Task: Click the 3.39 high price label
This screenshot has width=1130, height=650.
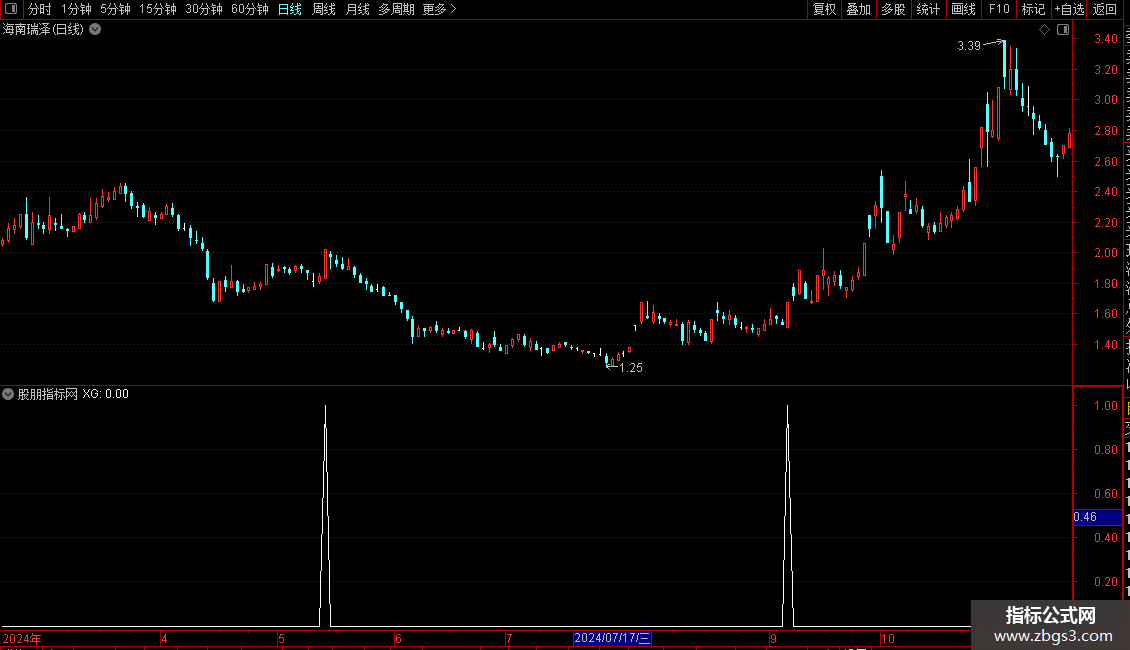Action: point(969,46)
